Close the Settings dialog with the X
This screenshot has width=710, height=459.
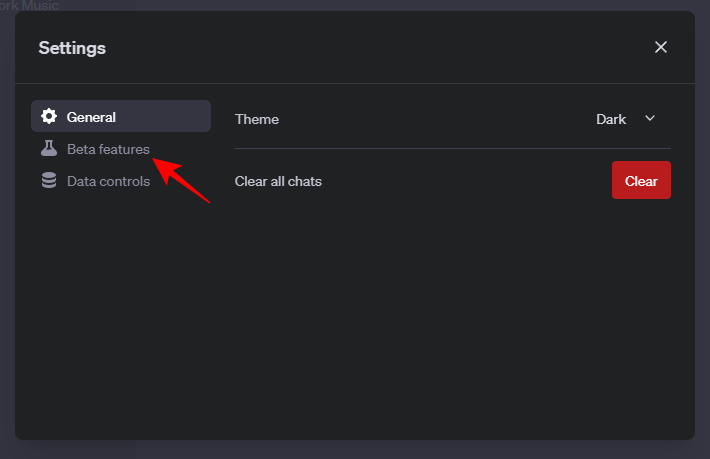point(660,47)
